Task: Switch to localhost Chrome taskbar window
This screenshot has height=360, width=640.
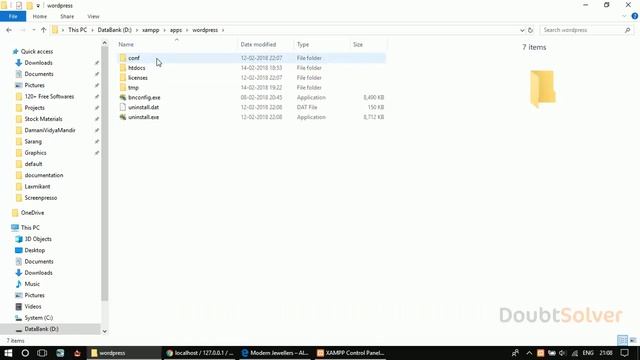Action: click(200, 353)
